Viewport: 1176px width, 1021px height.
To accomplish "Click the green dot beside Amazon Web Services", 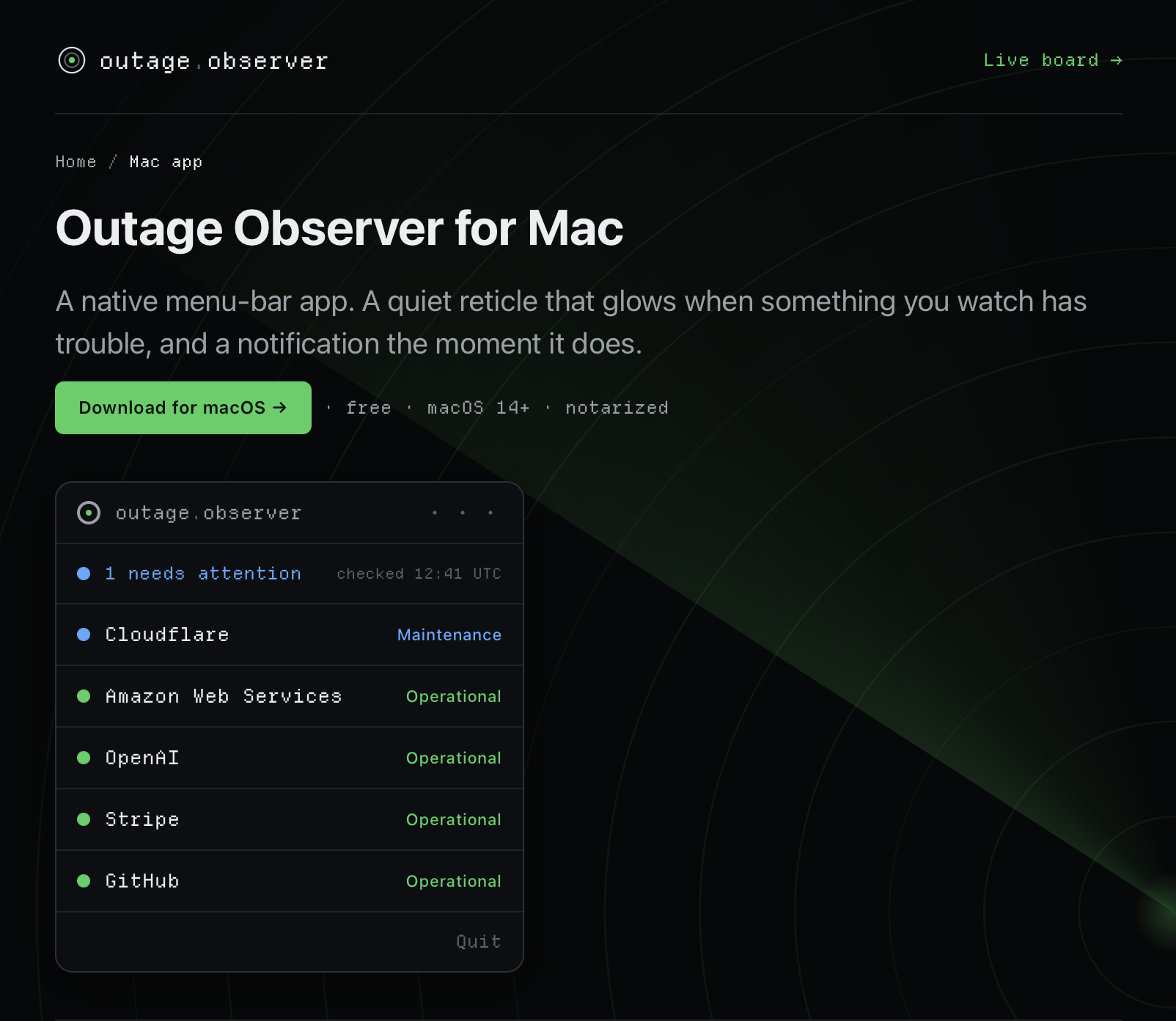I will tap(84, 696).
